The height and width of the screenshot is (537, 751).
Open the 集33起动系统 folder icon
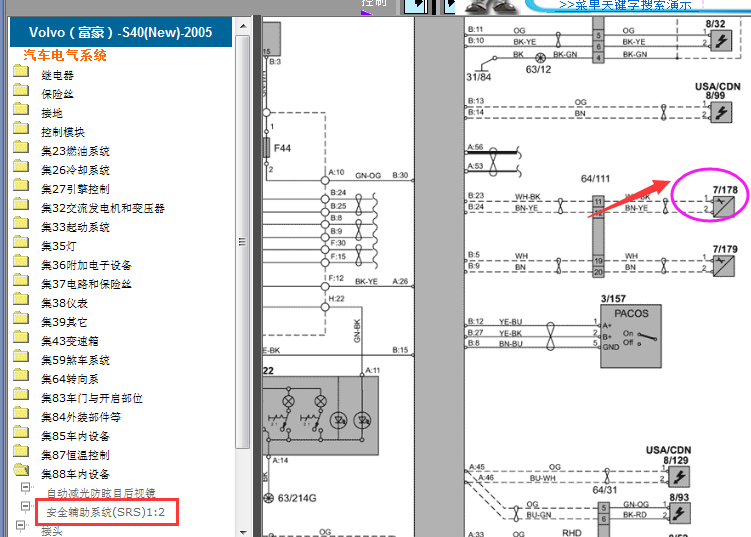(21, 224)
